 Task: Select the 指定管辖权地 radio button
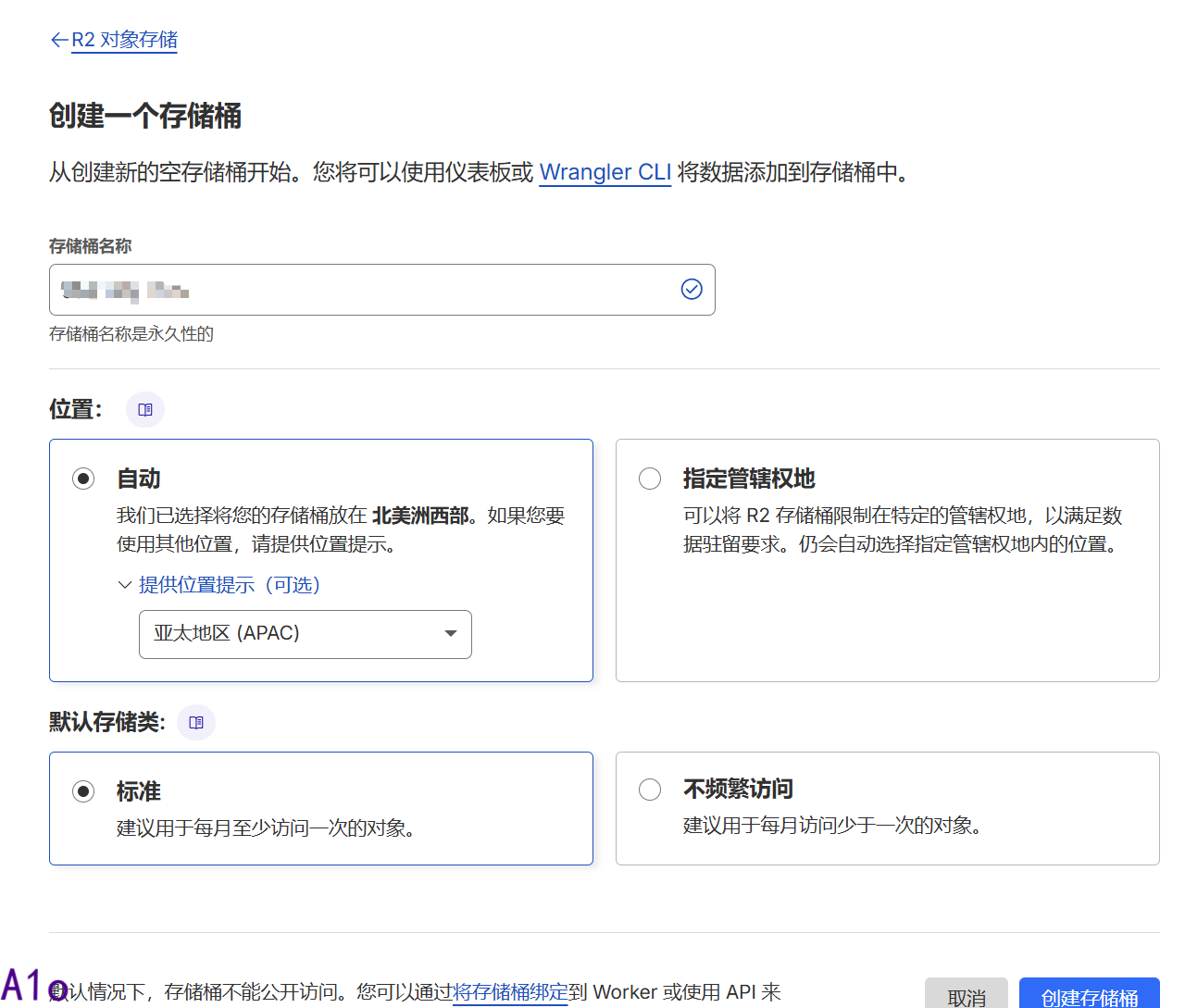point(650,479)
